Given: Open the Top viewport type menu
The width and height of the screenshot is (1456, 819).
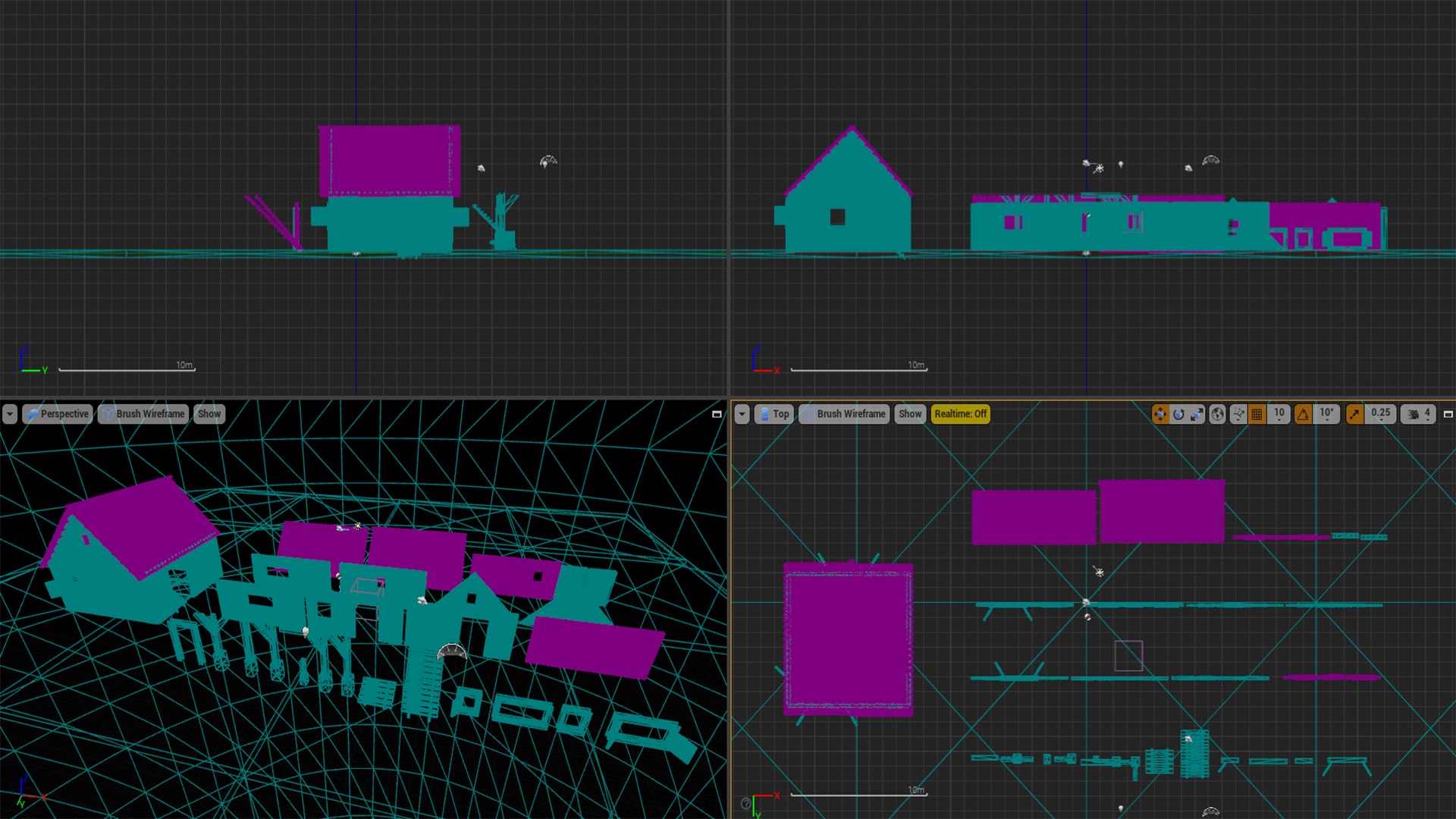Looking at the screenshot, I should coord(773,414).
